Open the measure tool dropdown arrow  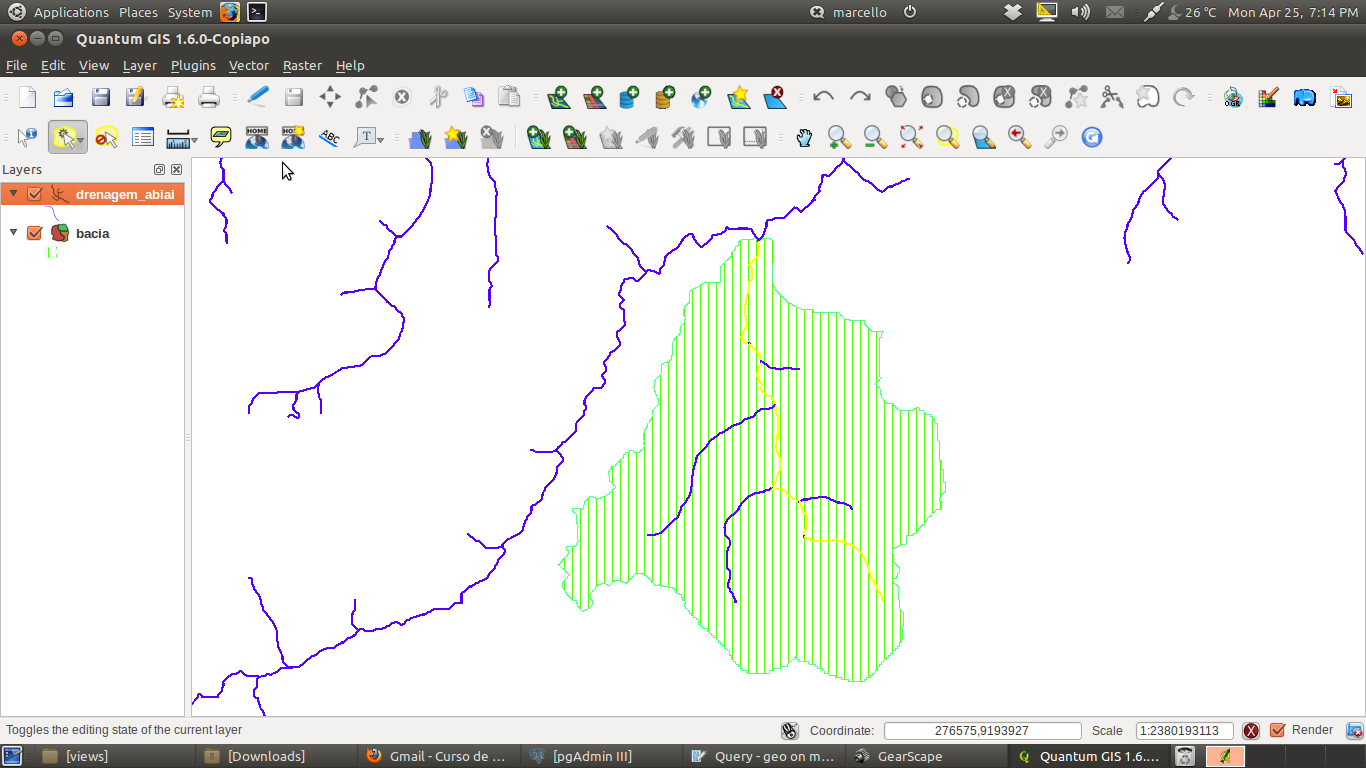click(x=194, y=139)
